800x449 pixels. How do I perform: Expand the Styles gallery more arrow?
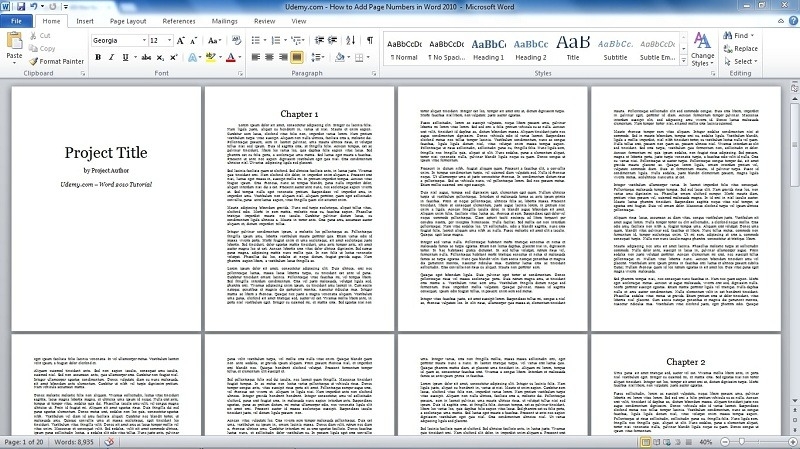point(684,61)
